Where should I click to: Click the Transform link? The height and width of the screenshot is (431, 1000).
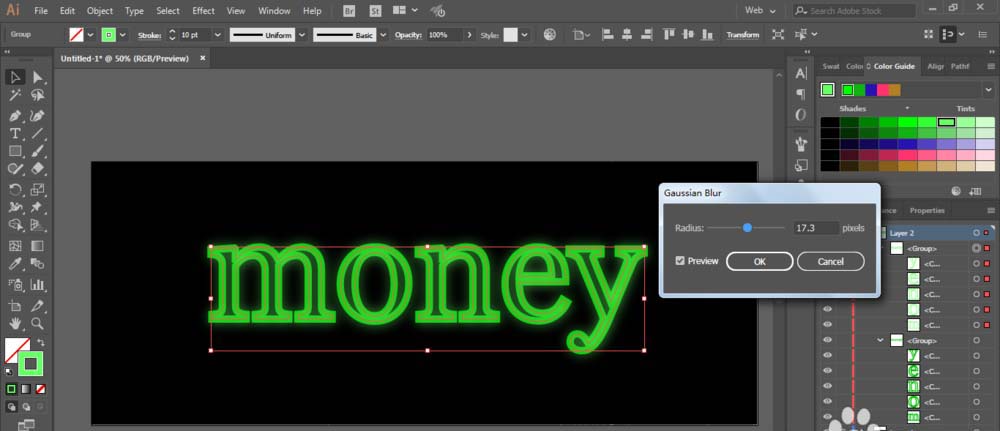(x=743, y=35)
